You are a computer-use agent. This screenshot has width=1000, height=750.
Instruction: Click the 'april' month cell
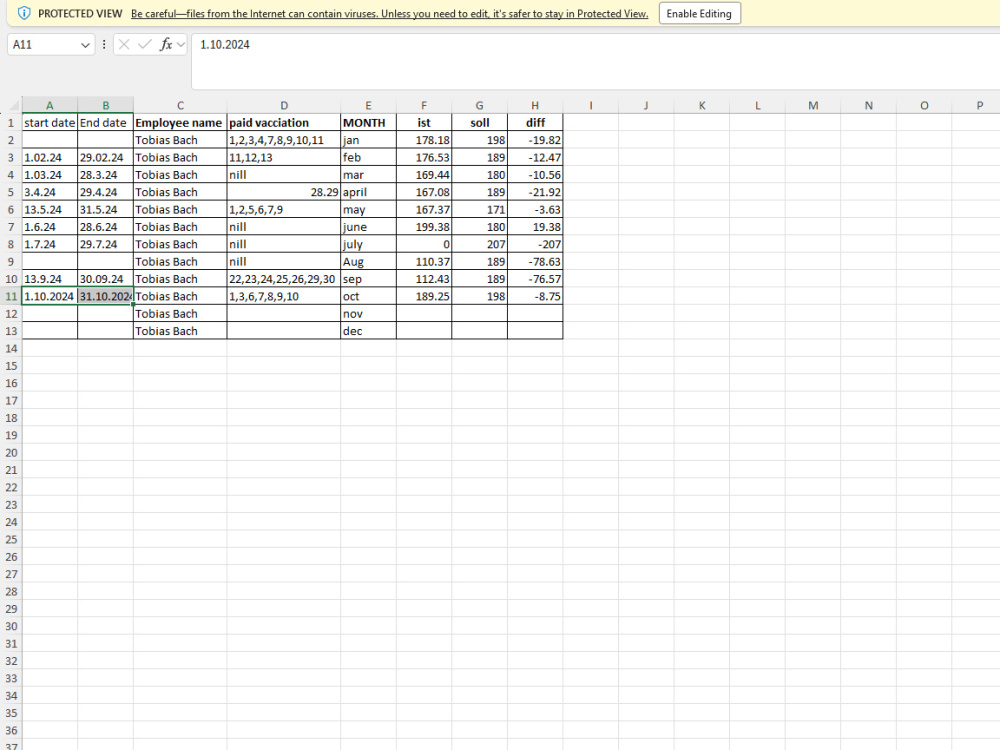(x=368, y=192)
